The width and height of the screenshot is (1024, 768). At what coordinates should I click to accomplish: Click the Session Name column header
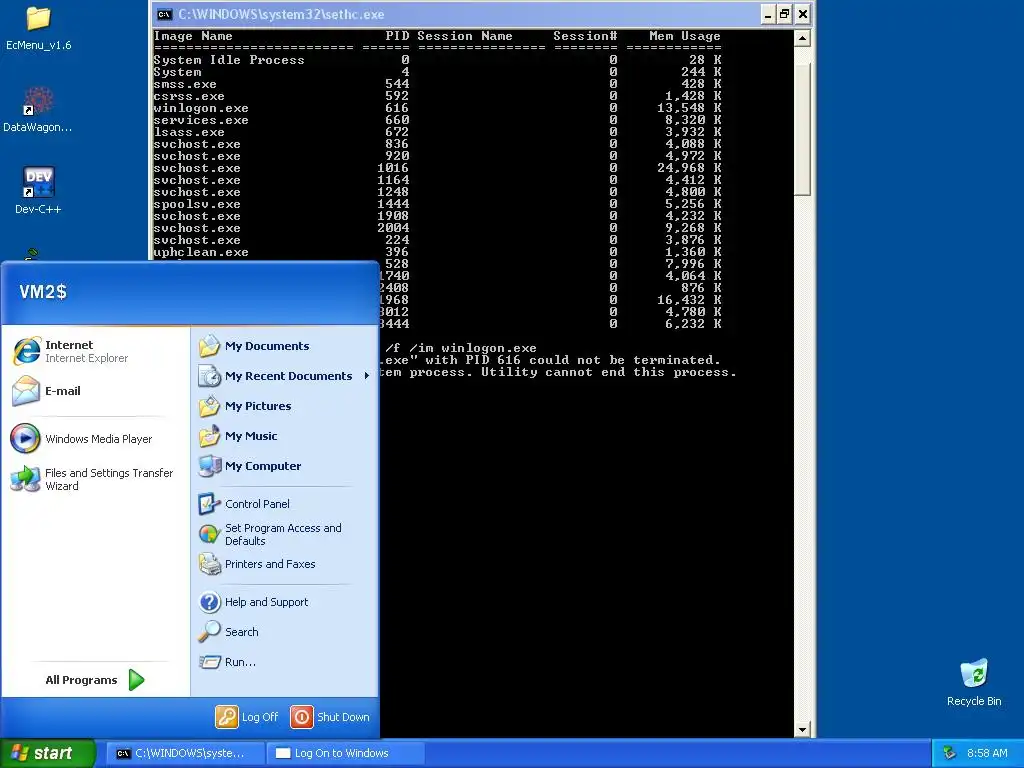coord(465,37)
